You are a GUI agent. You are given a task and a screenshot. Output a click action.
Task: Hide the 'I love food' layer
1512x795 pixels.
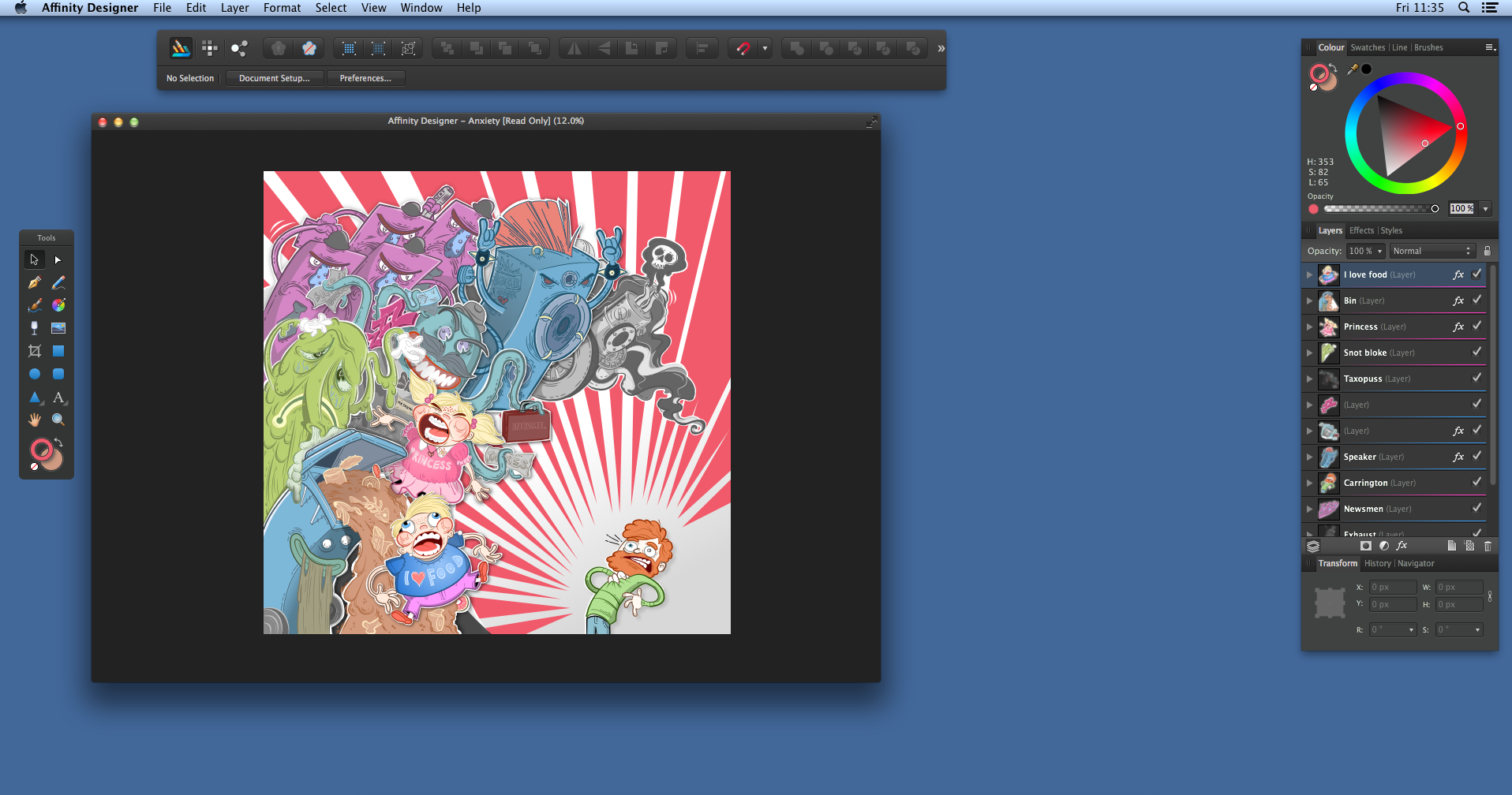(1476, 274)
